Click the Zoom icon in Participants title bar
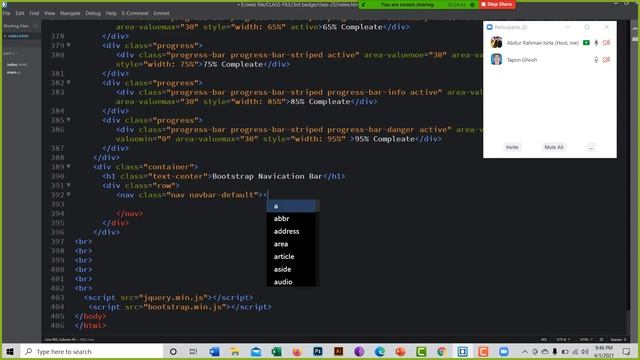 tap(489, 27)
